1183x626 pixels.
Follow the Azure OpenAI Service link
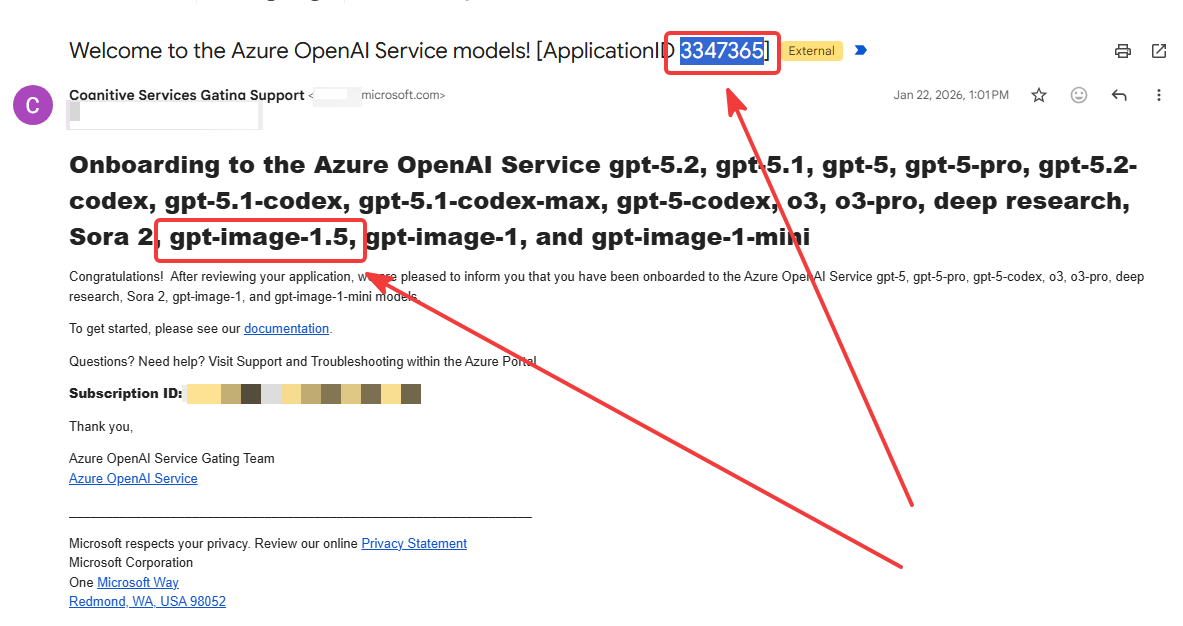(x=134, y=478)
